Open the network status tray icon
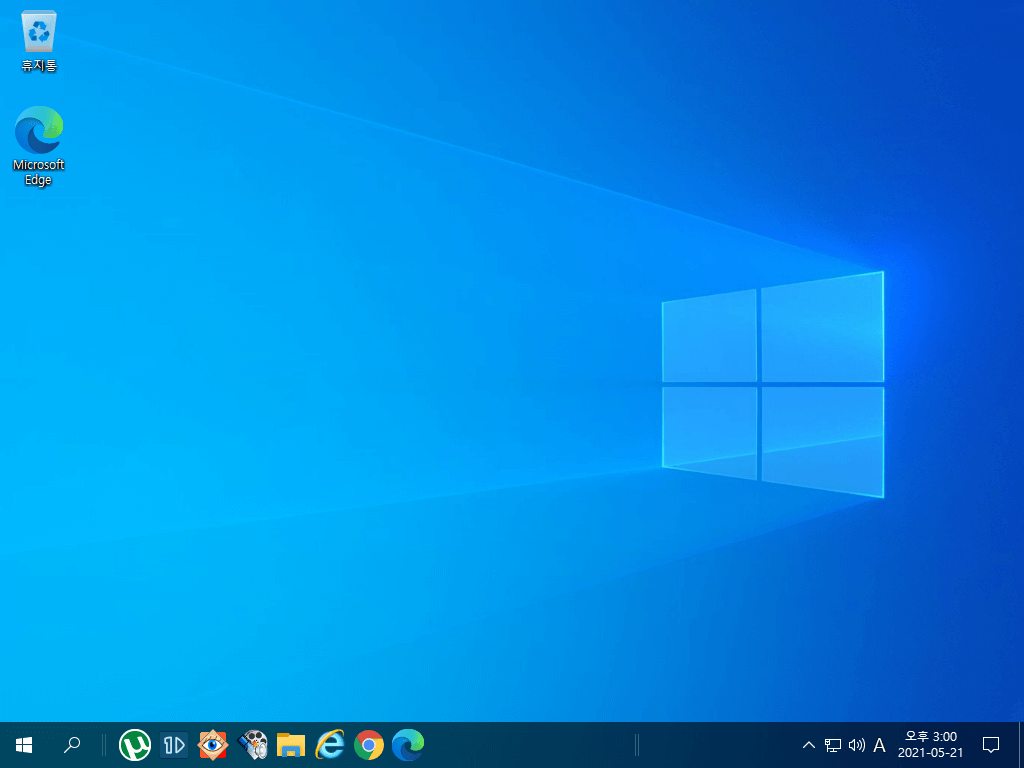This screenshot has width=1024, height=768. [x=833, y=745]
